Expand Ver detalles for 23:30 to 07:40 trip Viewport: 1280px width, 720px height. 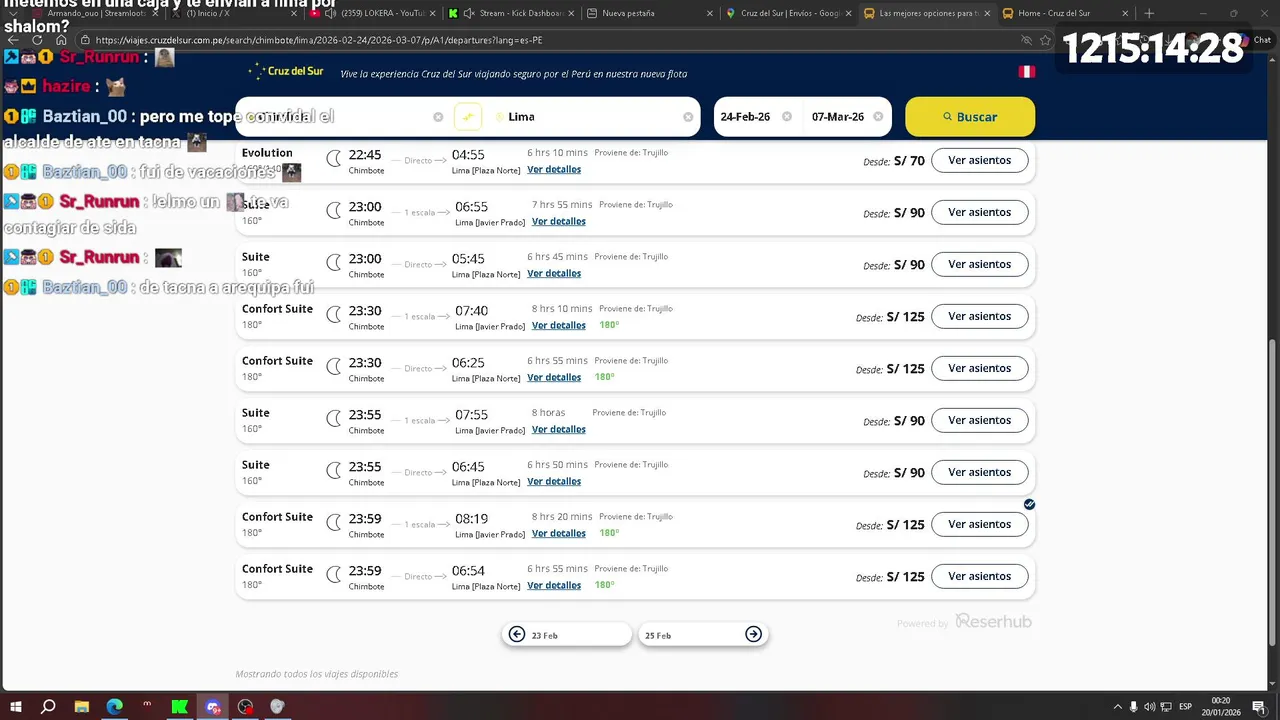coord(558,326)
